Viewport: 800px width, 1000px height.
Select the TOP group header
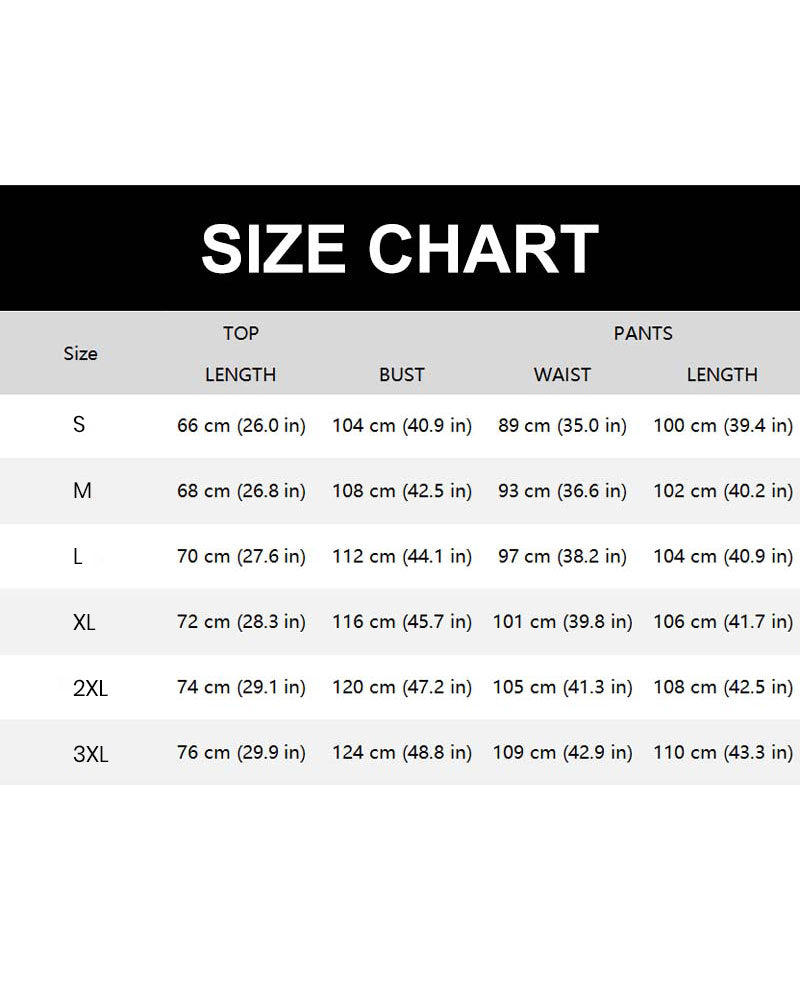241,333
